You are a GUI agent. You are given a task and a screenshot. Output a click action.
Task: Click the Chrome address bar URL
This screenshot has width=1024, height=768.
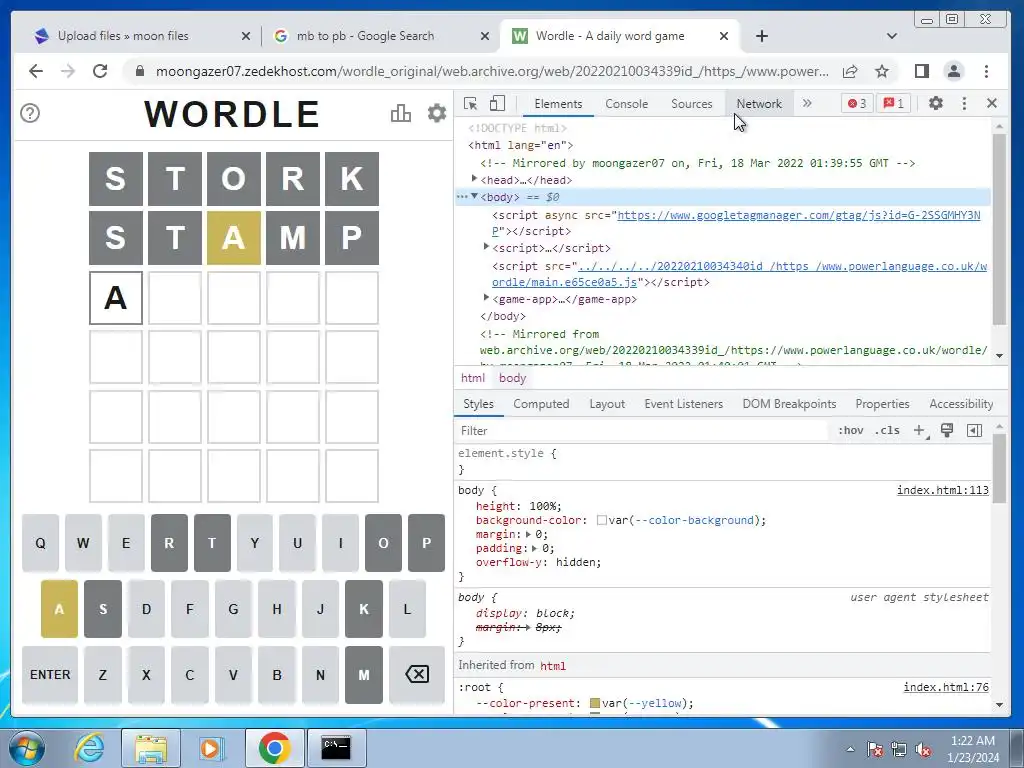492,71
